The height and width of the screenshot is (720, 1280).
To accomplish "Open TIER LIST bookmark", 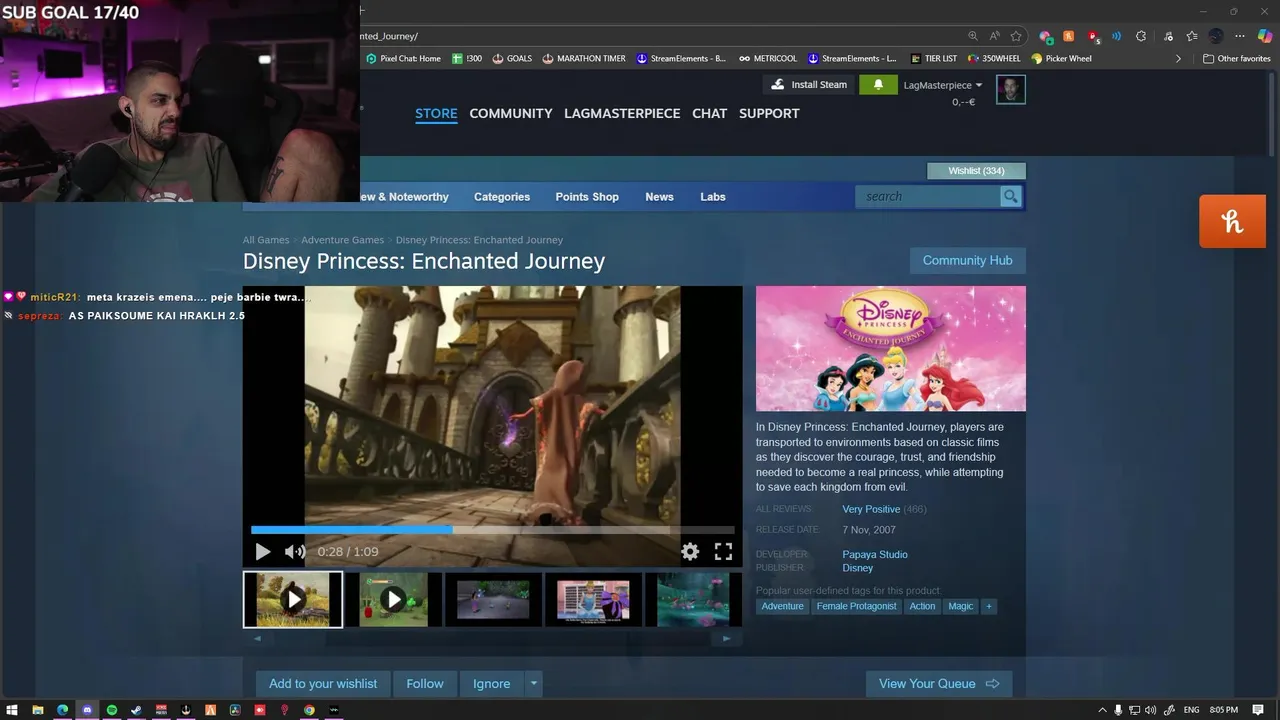I will [x=933, y=58].
